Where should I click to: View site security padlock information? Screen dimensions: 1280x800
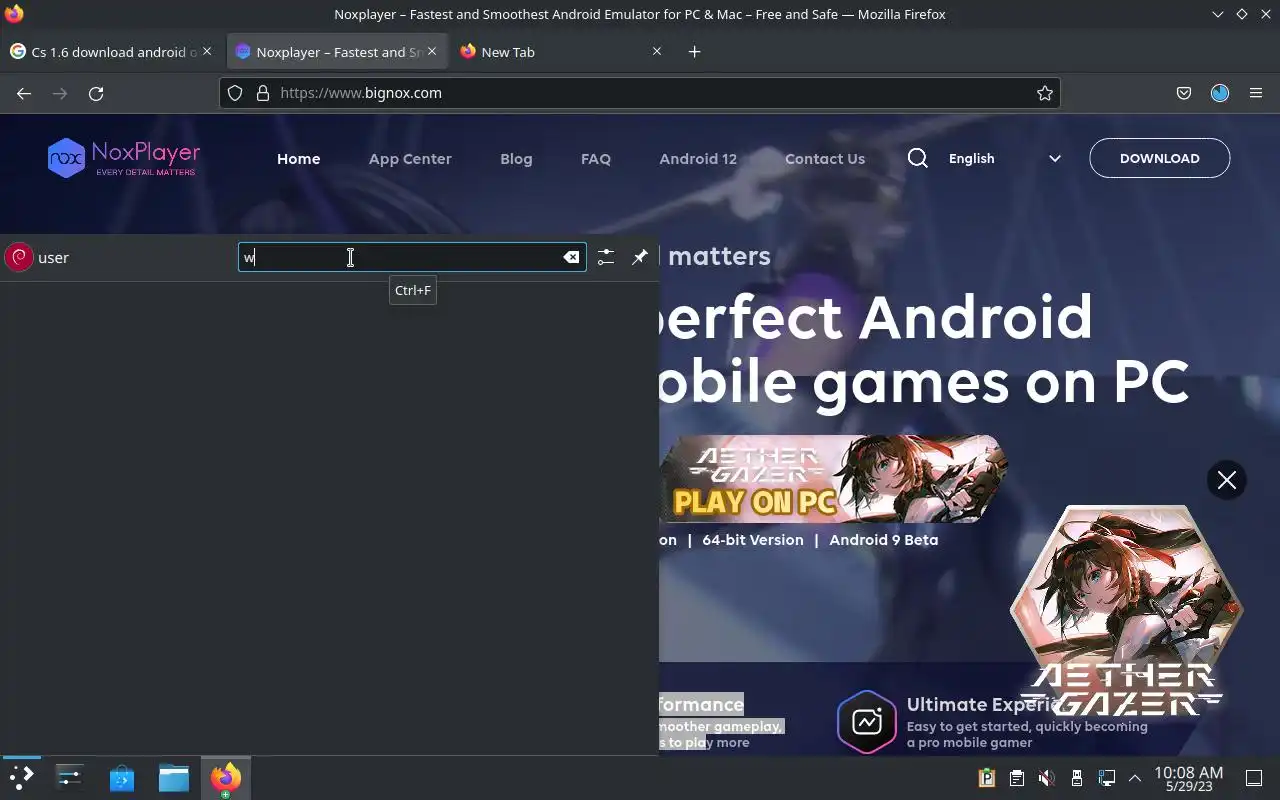pos(263,93)
